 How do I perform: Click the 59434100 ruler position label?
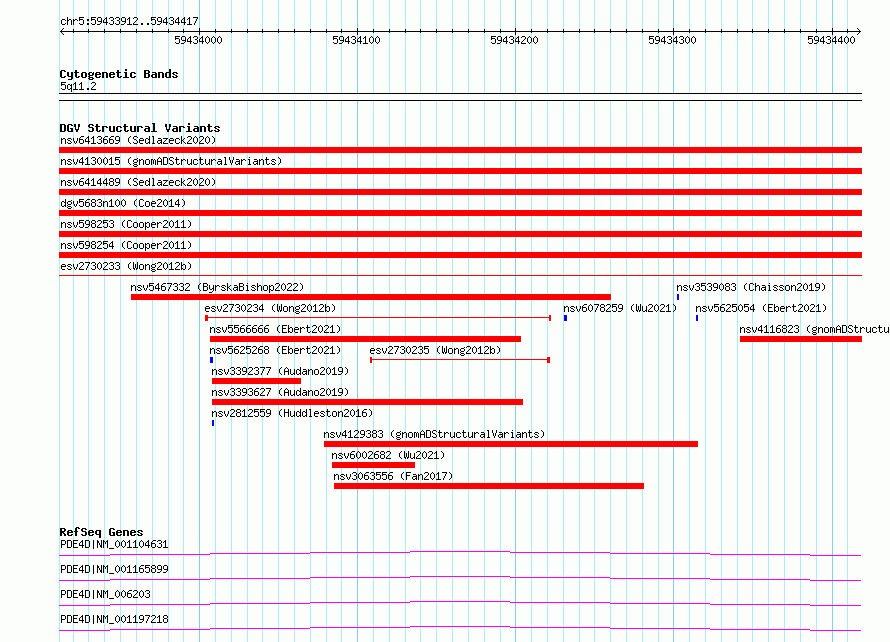coord(356,40)
